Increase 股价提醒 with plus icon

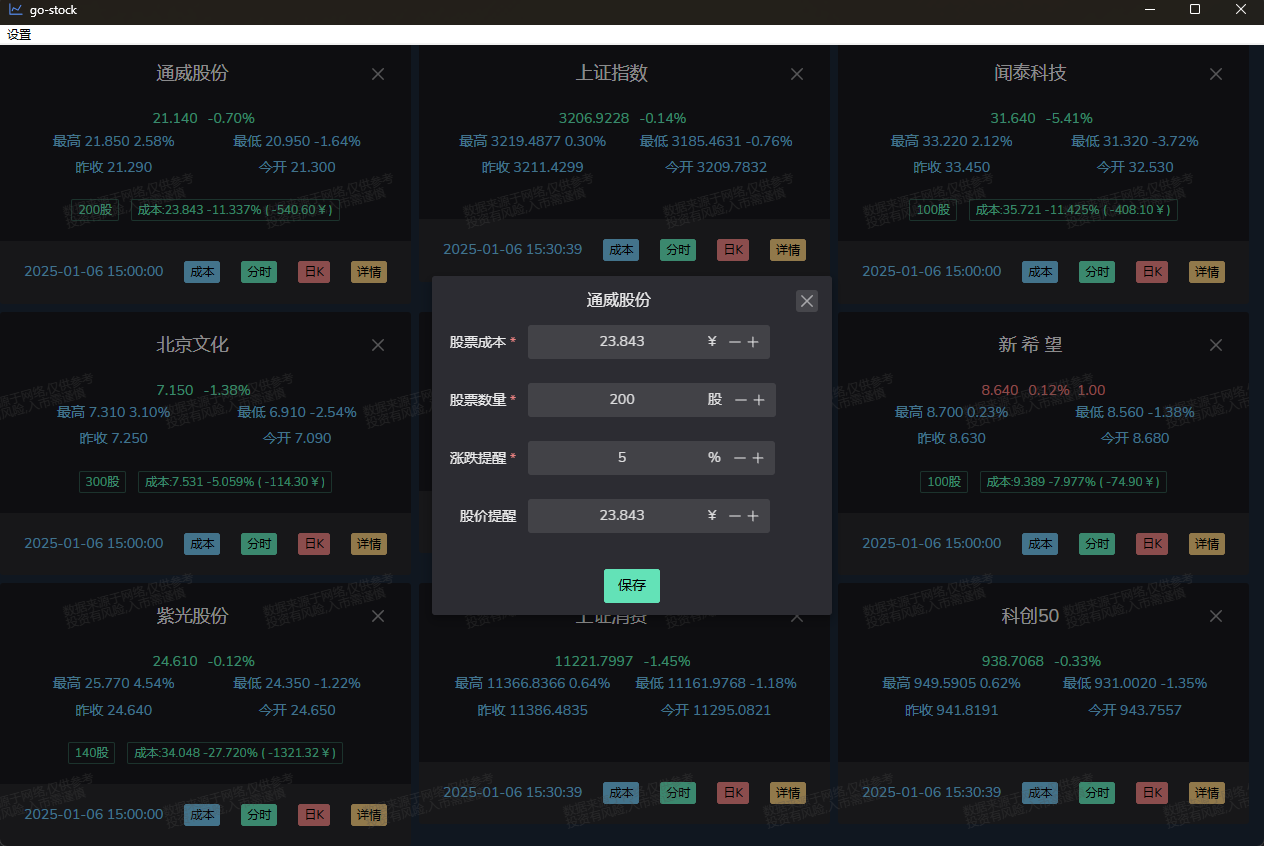(x=753, y=516)
